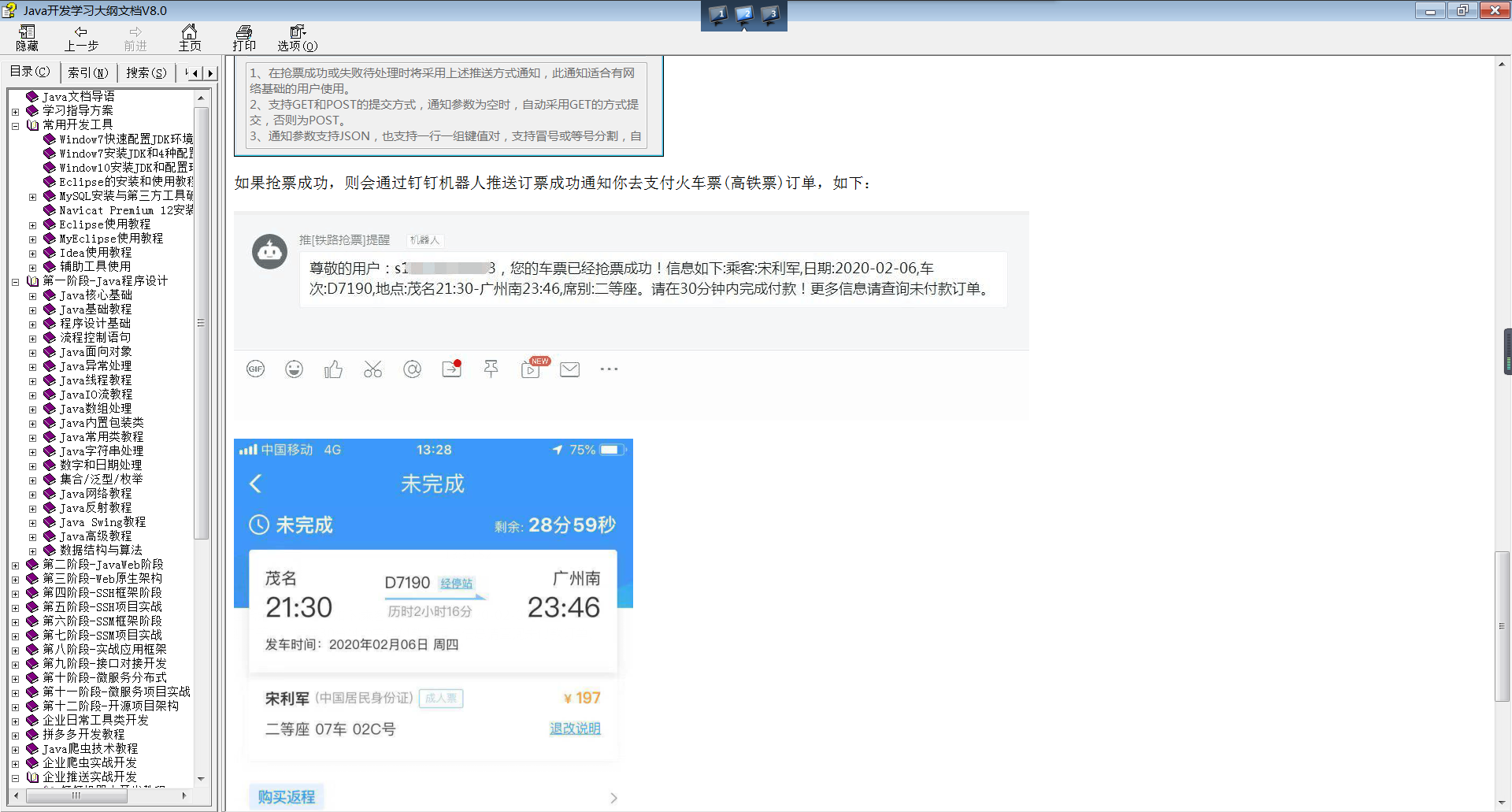Expand the 学习指导方案 node
The width and height of the screenshot is (1512, 812).
[15, 111]
